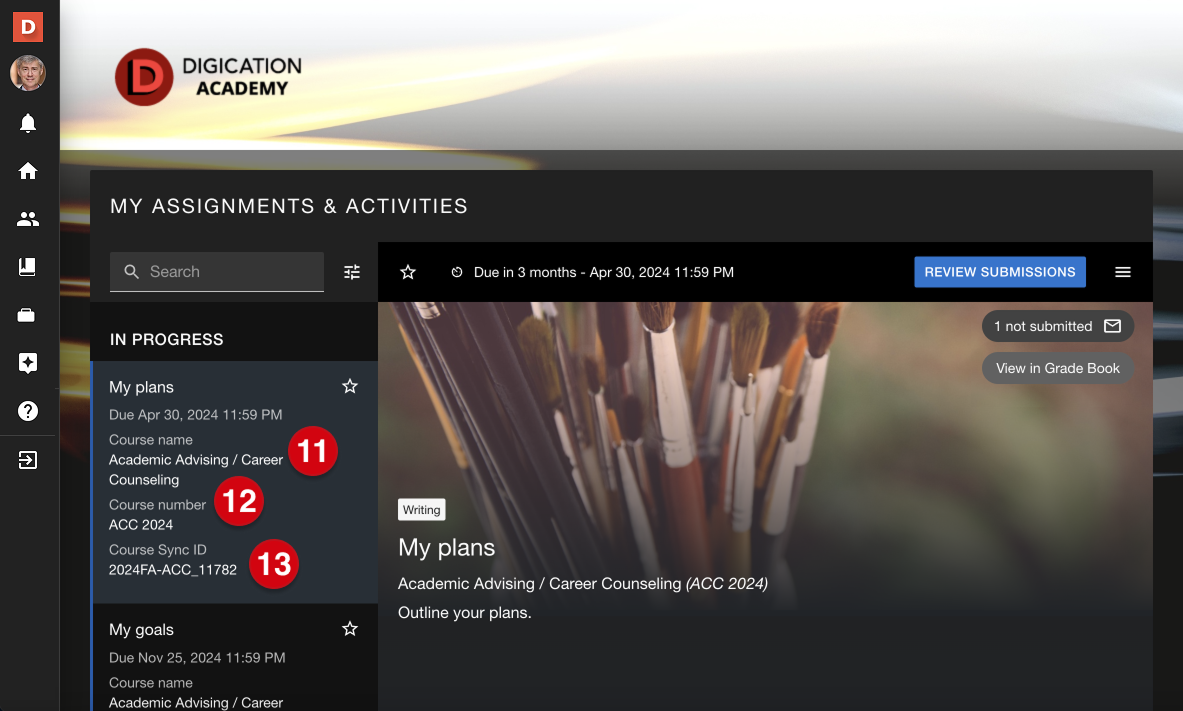Click the logout exit icon in sidebar
The width and height of the screenshot is (1183, 711).
(28, 460)
